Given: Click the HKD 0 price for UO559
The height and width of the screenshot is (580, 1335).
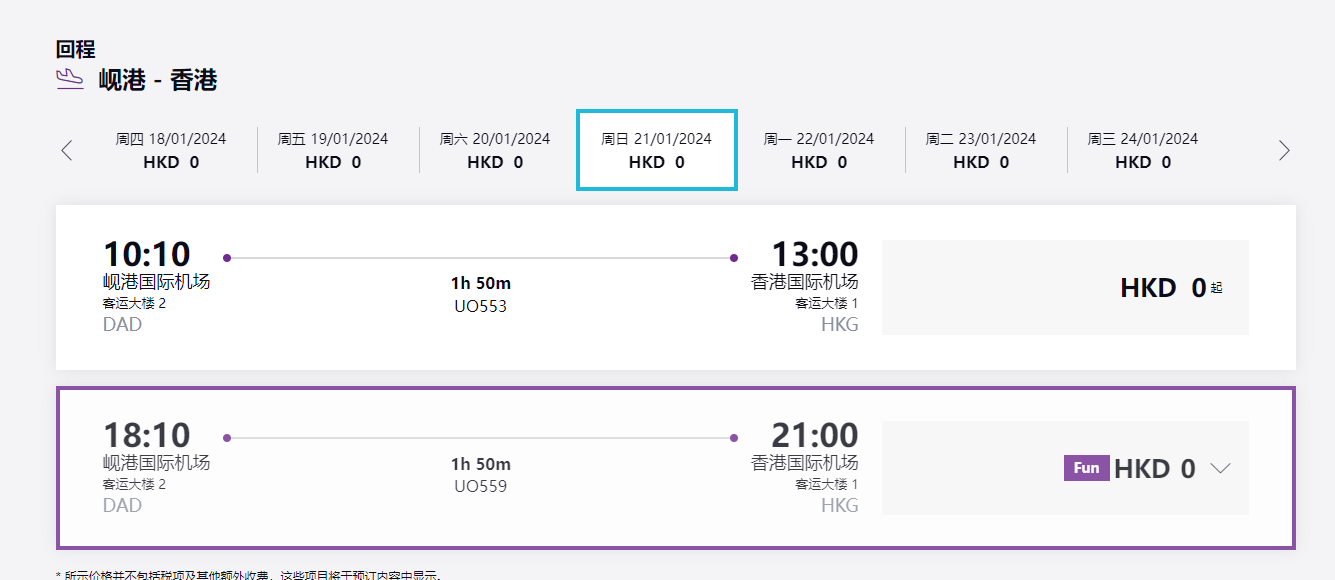Looking at the screenshot, I should pos(1155,468).
